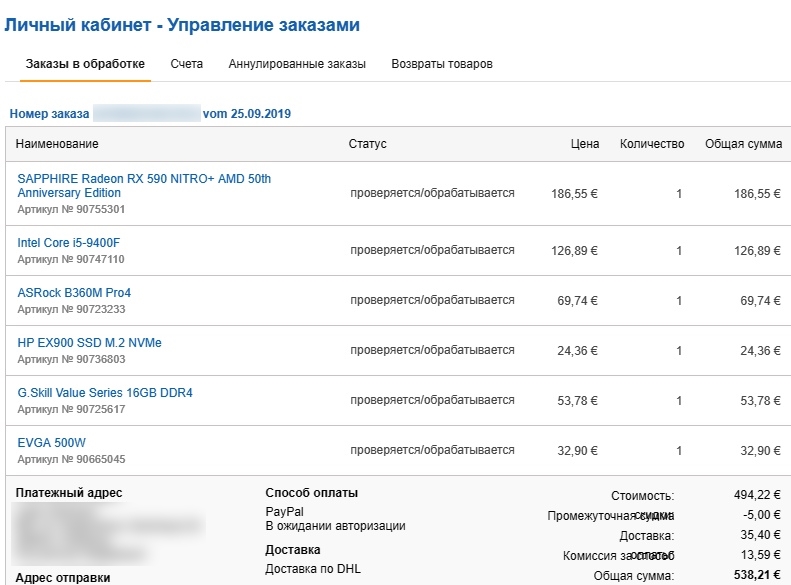Click the 'Личный кабинет - Управление заказами' heading
The height and width of the screenshot is (585, 791).
pos(182,25)
